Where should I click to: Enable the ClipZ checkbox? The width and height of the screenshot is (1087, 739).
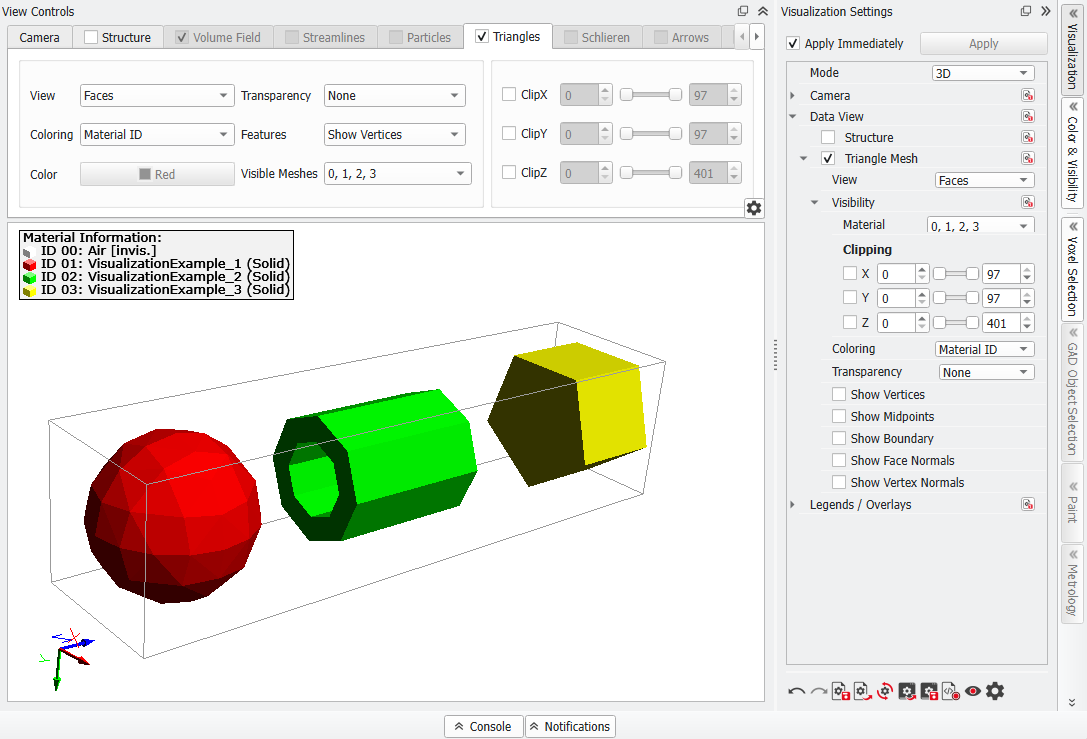pyautogui.click(x=509, y=172)
